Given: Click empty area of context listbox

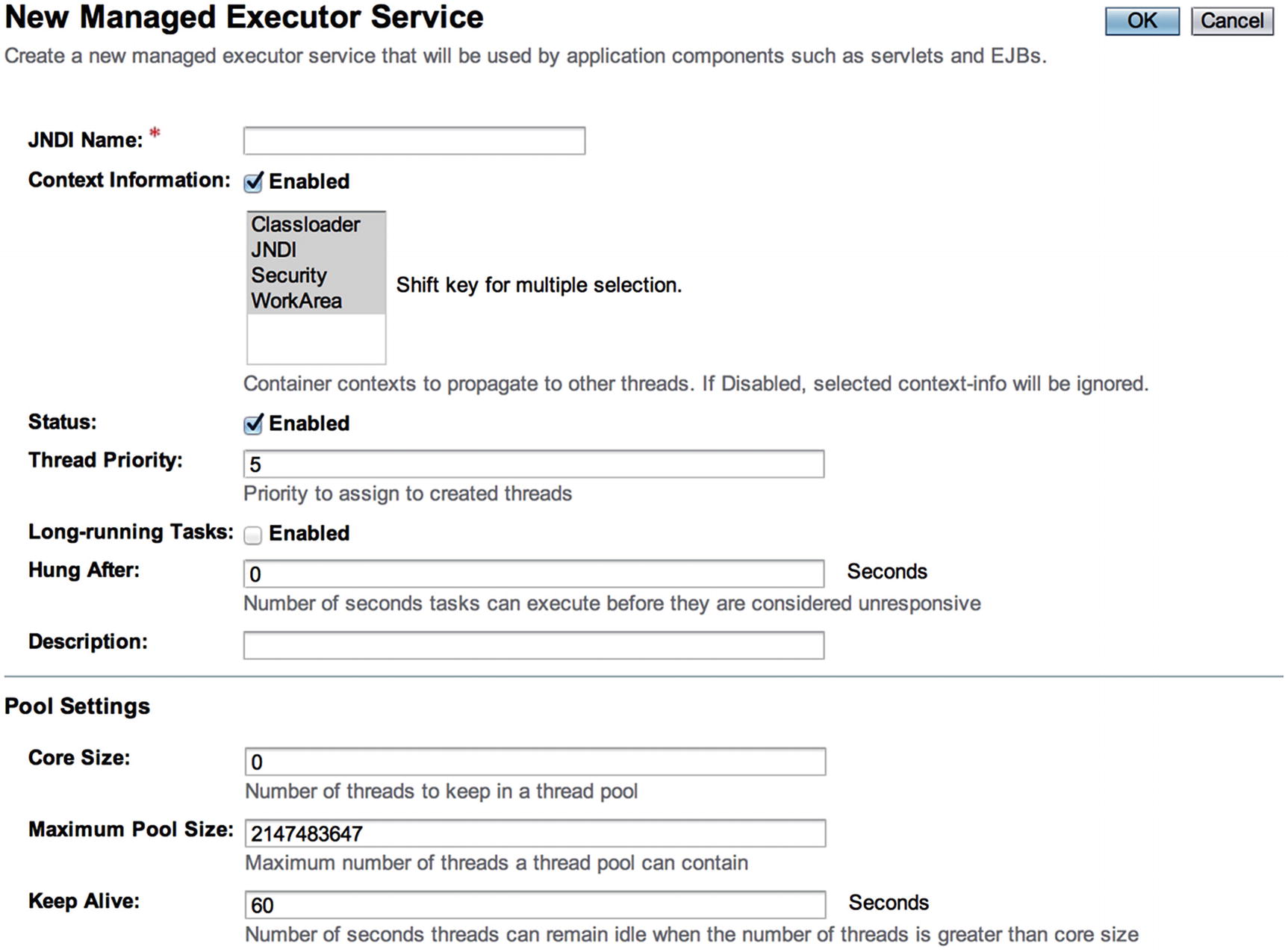Looking at the screenshot, I should click(x=317, y=338).
